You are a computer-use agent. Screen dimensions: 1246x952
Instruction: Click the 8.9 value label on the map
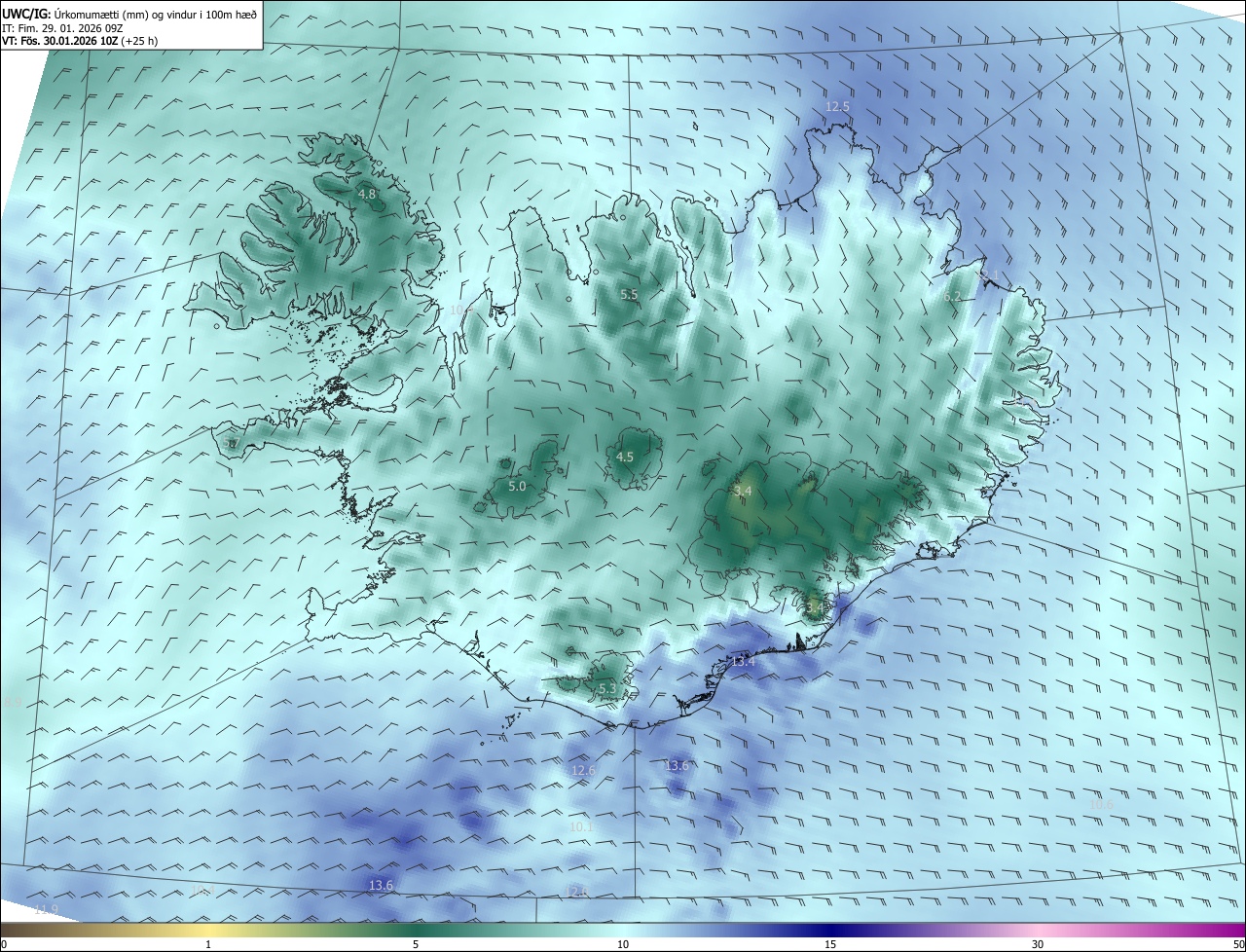12,702
